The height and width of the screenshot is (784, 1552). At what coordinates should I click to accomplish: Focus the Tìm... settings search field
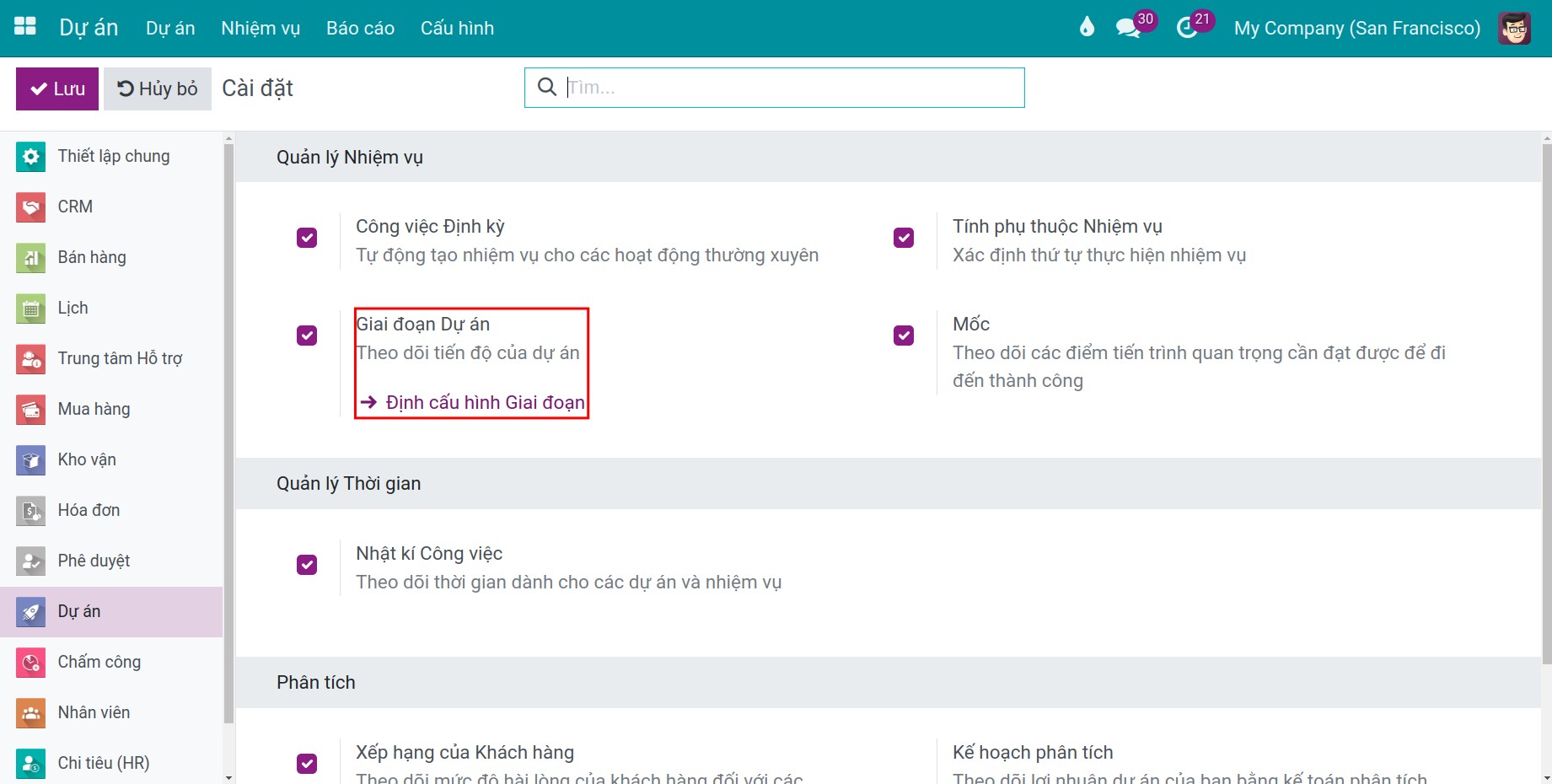coord(775,88)
